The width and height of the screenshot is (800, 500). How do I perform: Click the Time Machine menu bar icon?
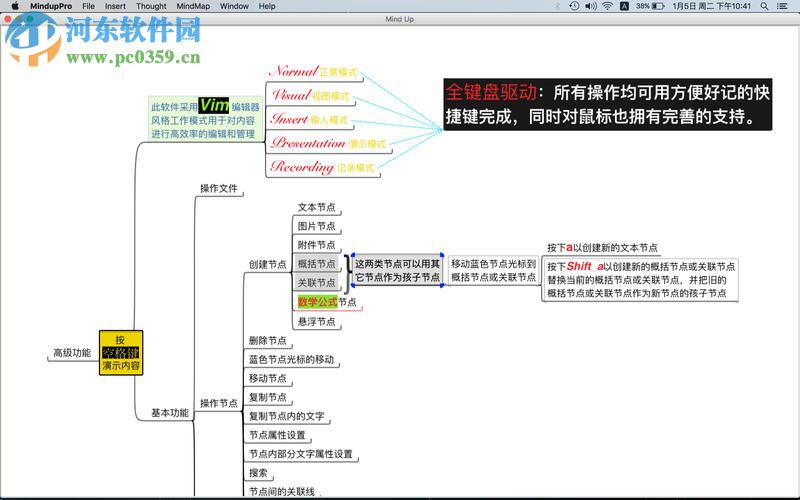point(574,6)
